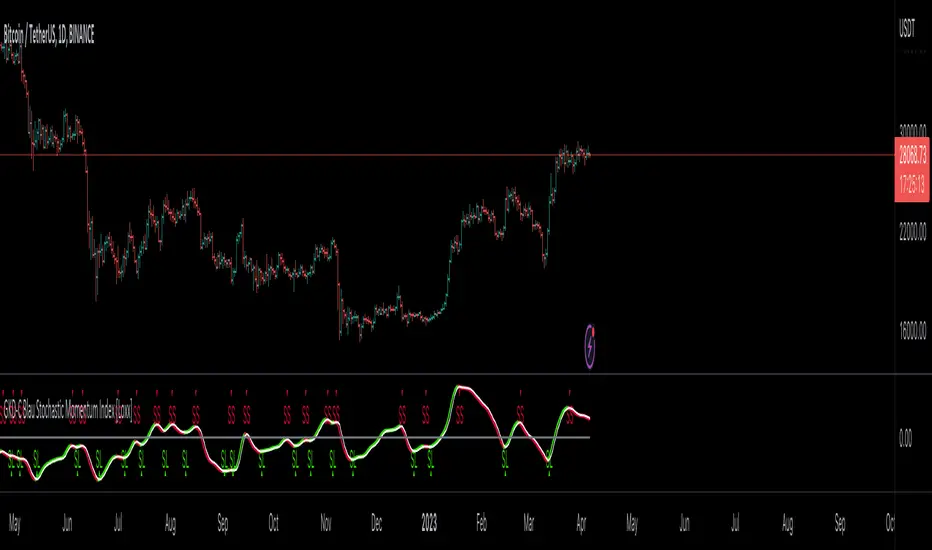
Task: Click the Dec label on time axis
Action: tap(376, 523)
